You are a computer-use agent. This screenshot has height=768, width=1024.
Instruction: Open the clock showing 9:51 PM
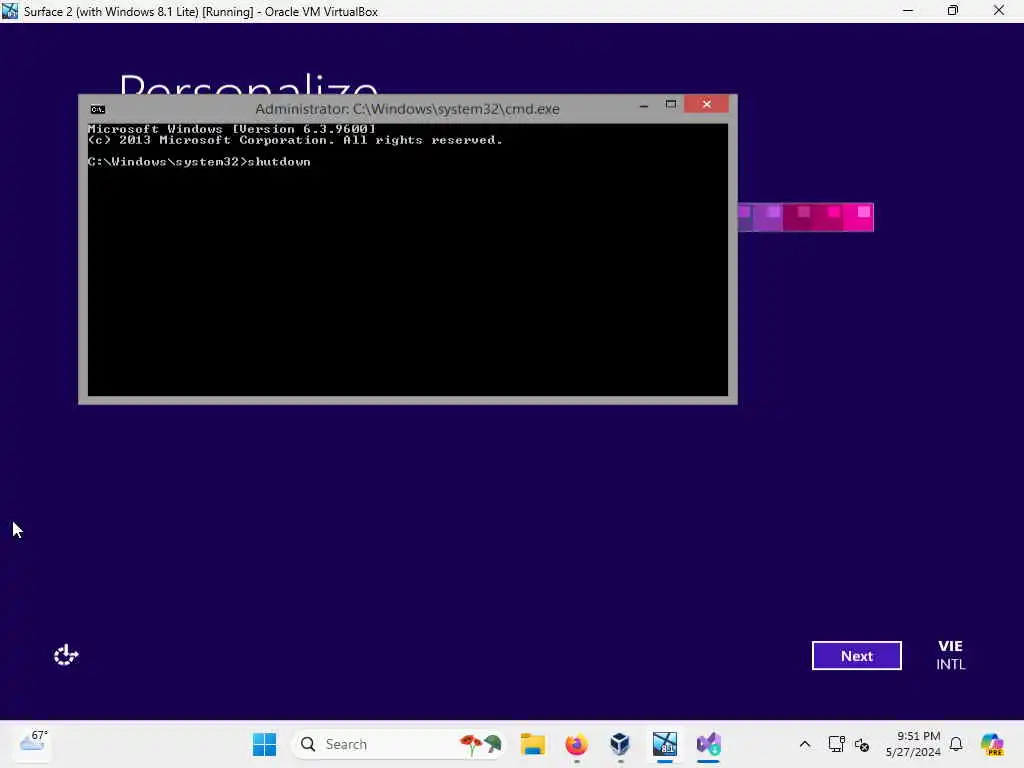coord(913,744)
